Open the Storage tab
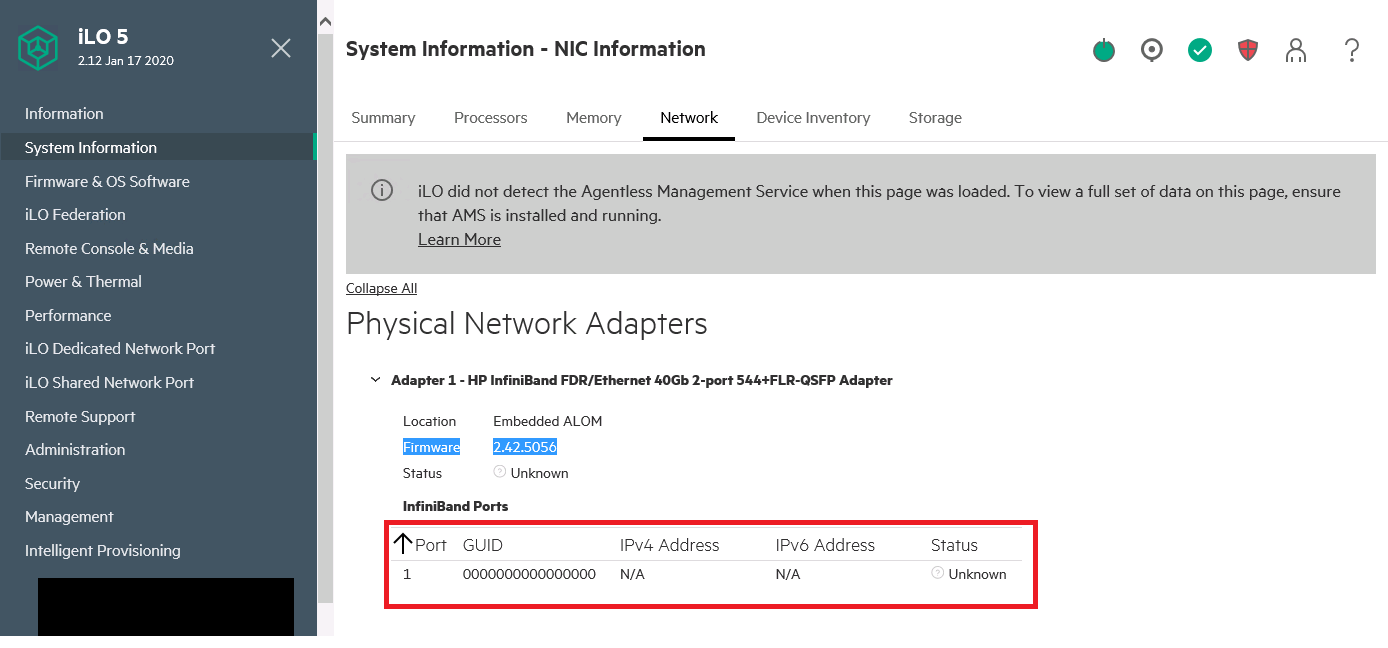This screenshot has height=648, width=1388. click(935, 118)
